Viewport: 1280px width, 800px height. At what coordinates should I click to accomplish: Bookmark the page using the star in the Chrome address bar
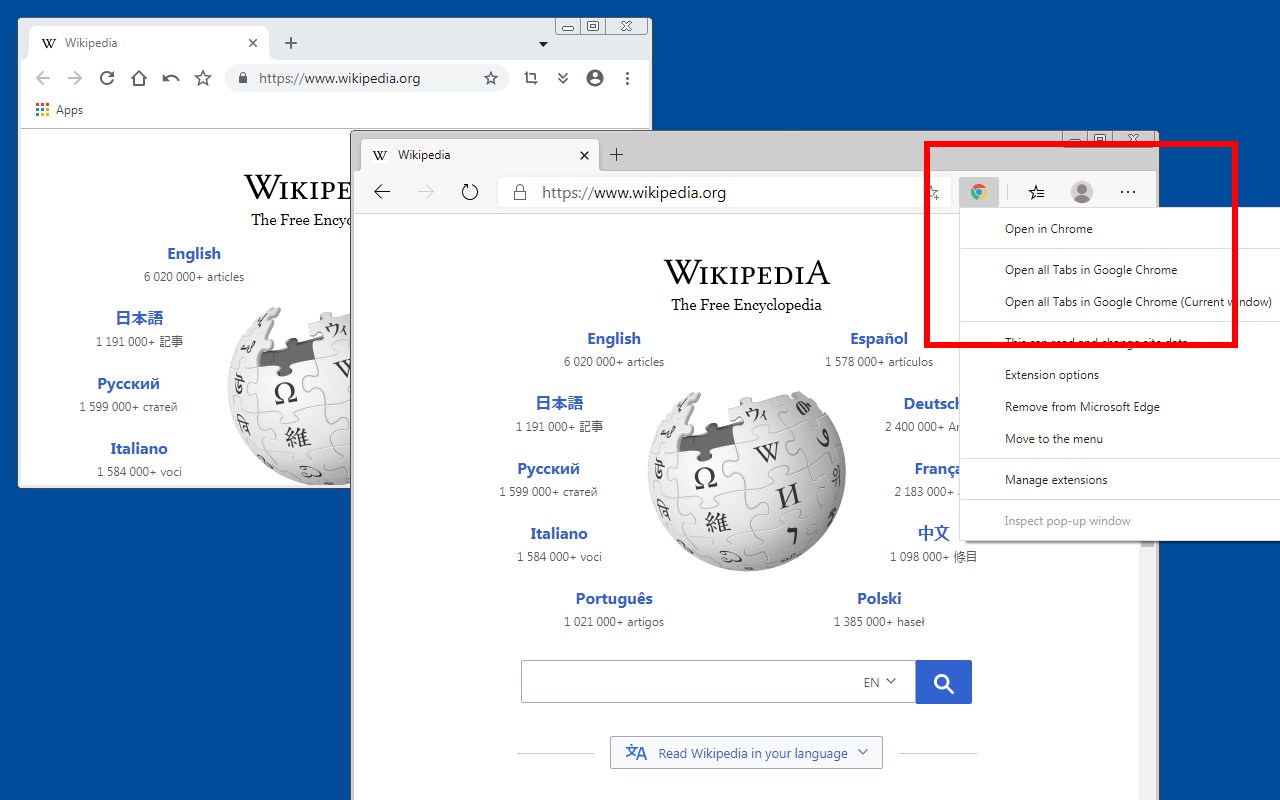(x=491, y=78)
